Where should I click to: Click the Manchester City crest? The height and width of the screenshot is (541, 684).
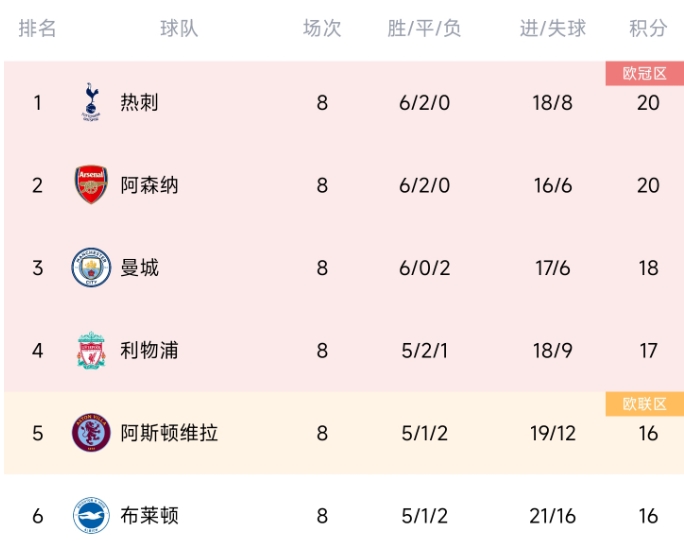point(91,267)
